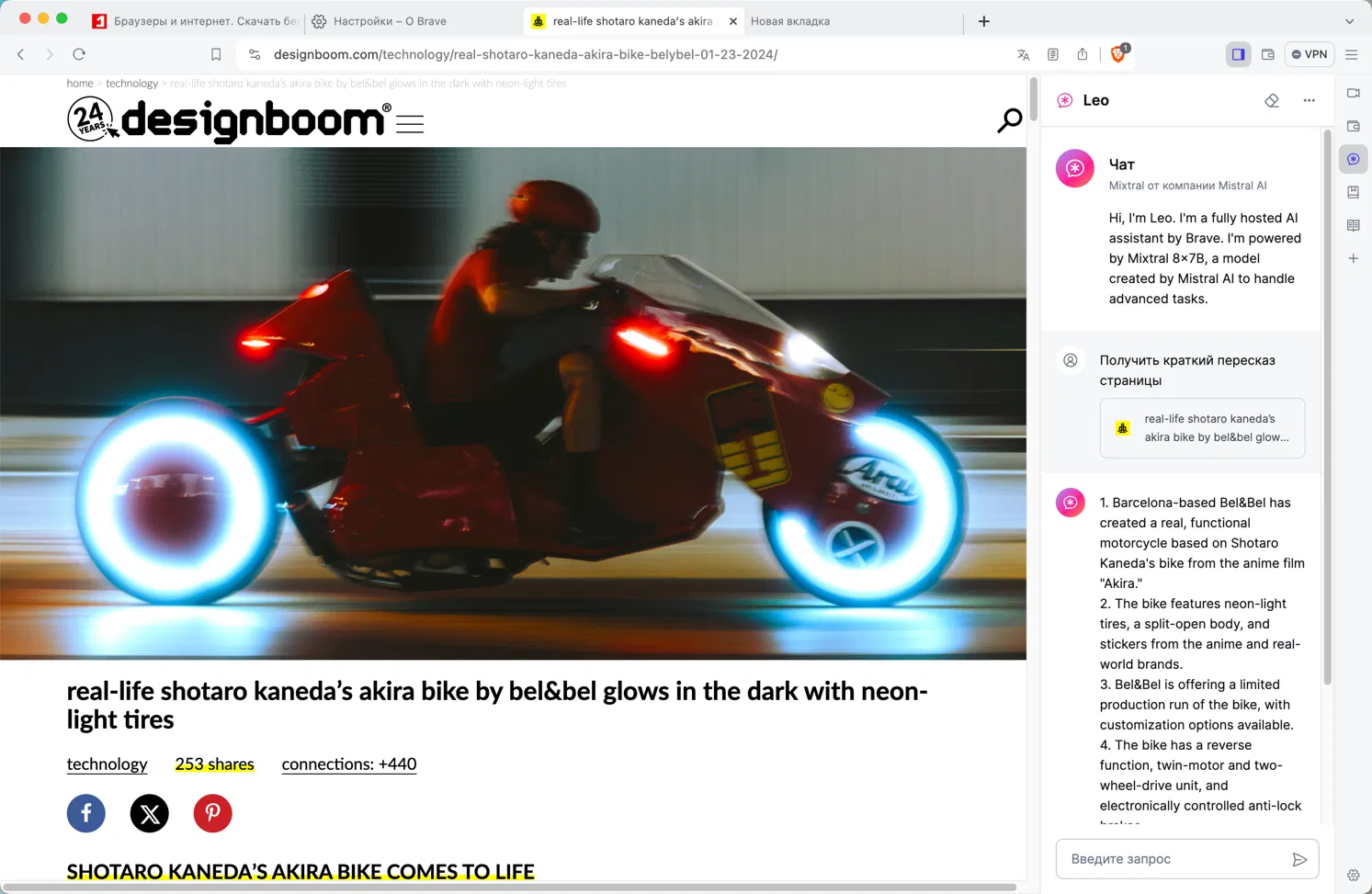Open site settings icon in address bar

point(255,54)
